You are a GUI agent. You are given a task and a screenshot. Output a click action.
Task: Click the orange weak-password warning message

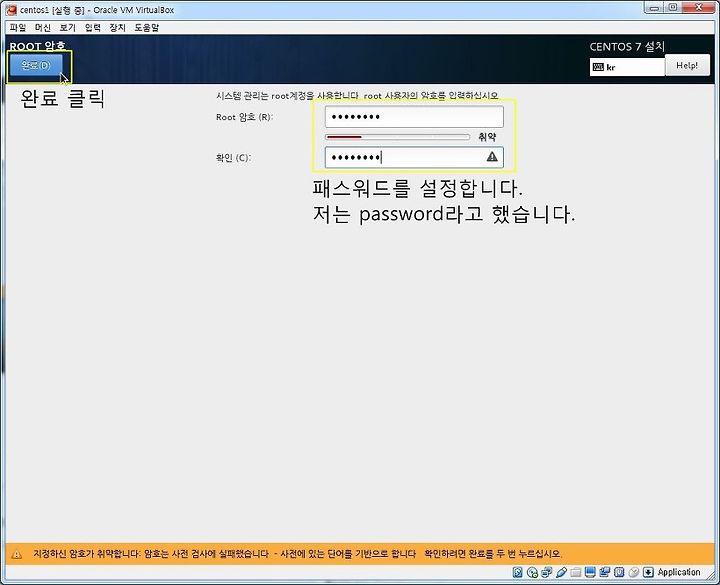pyautogui.click(x=297, y=554)
